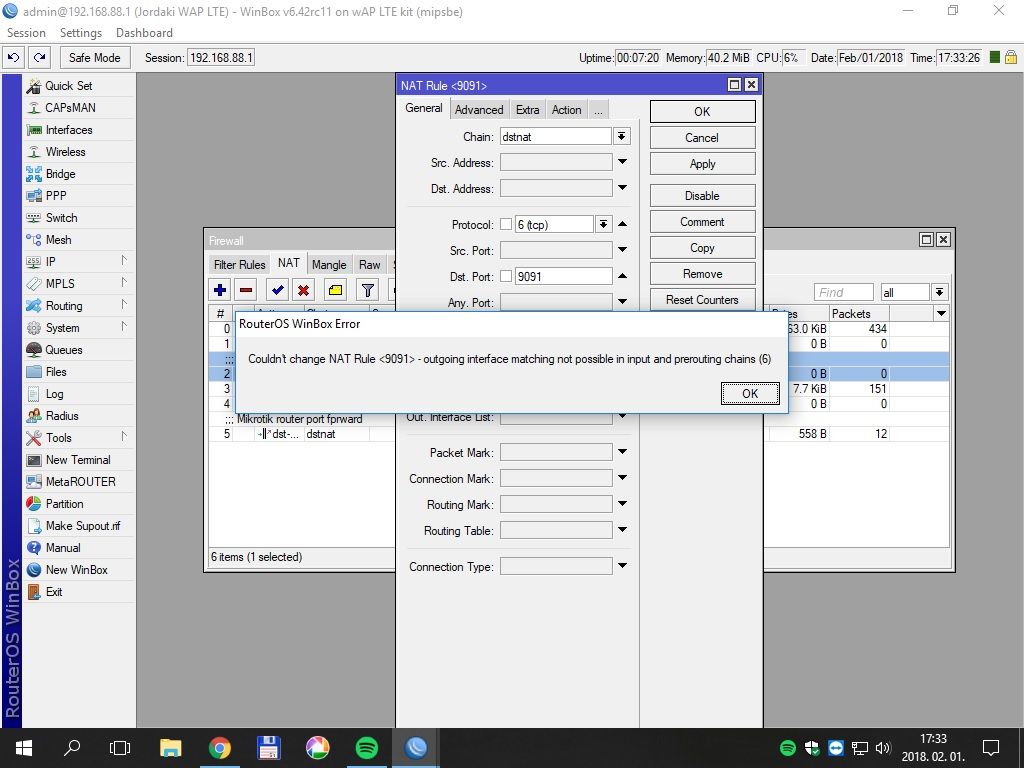Expand the Packet Mark field
The width and height of the screenshot is (1024, 768).
click(x=622, y=452)
